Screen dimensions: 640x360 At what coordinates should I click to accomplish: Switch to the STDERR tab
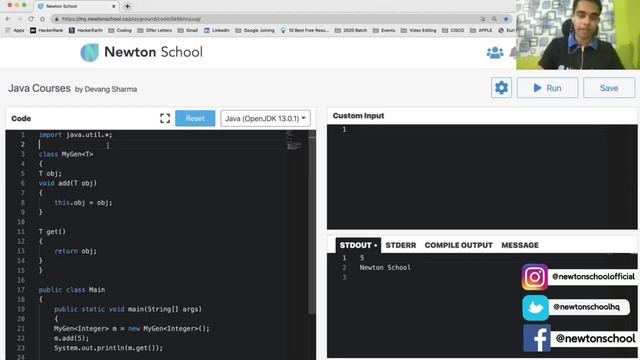click(400, 245)
